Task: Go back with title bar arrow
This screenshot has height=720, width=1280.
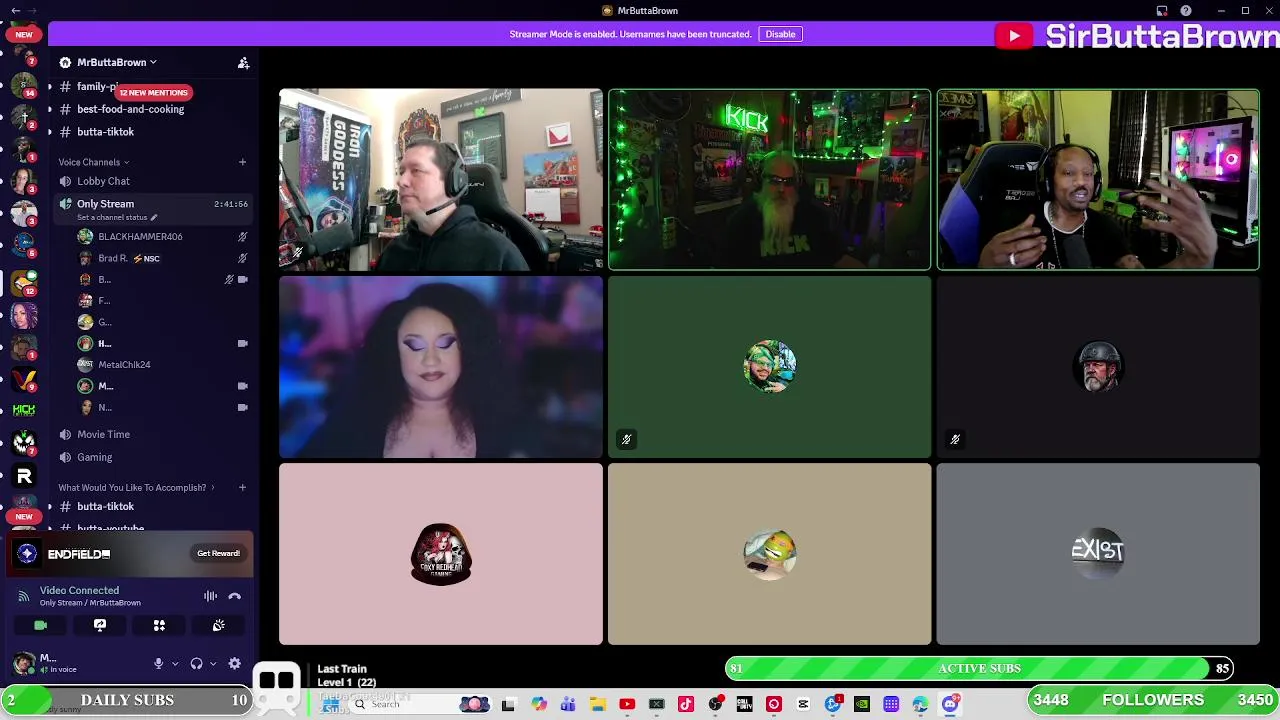Action: (15, 11)
